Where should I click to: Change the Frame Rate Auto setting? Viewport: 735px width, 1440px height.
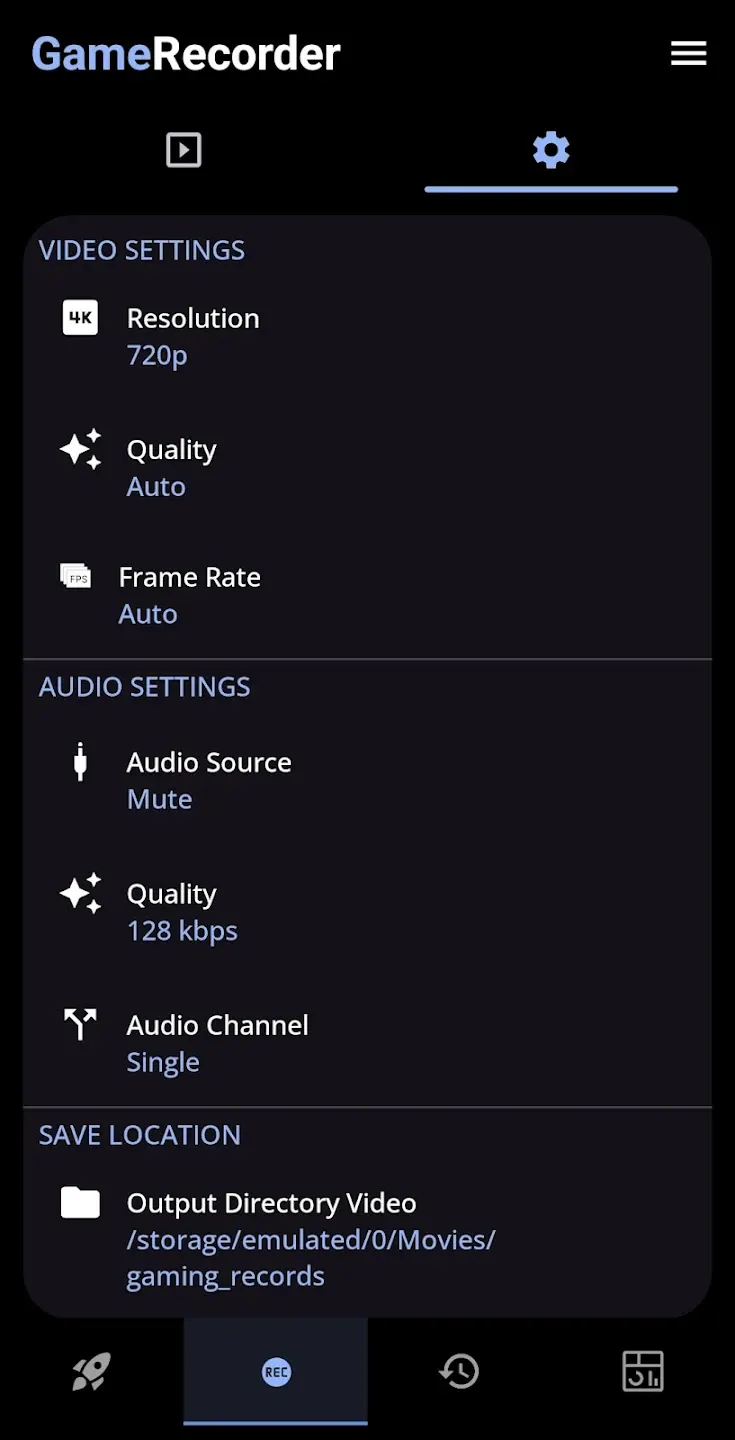189,595
